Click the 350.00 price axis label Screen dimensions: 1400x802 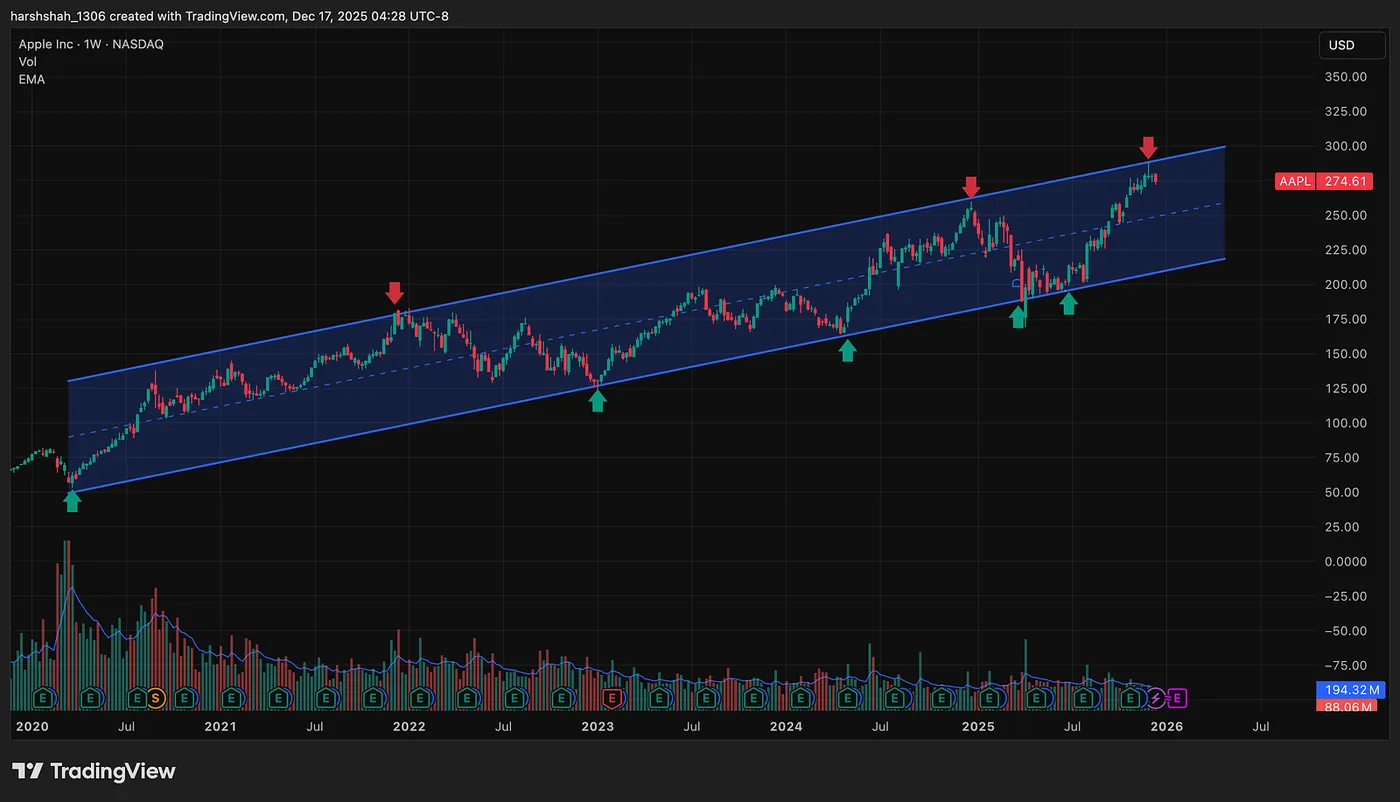[1345, 77]
